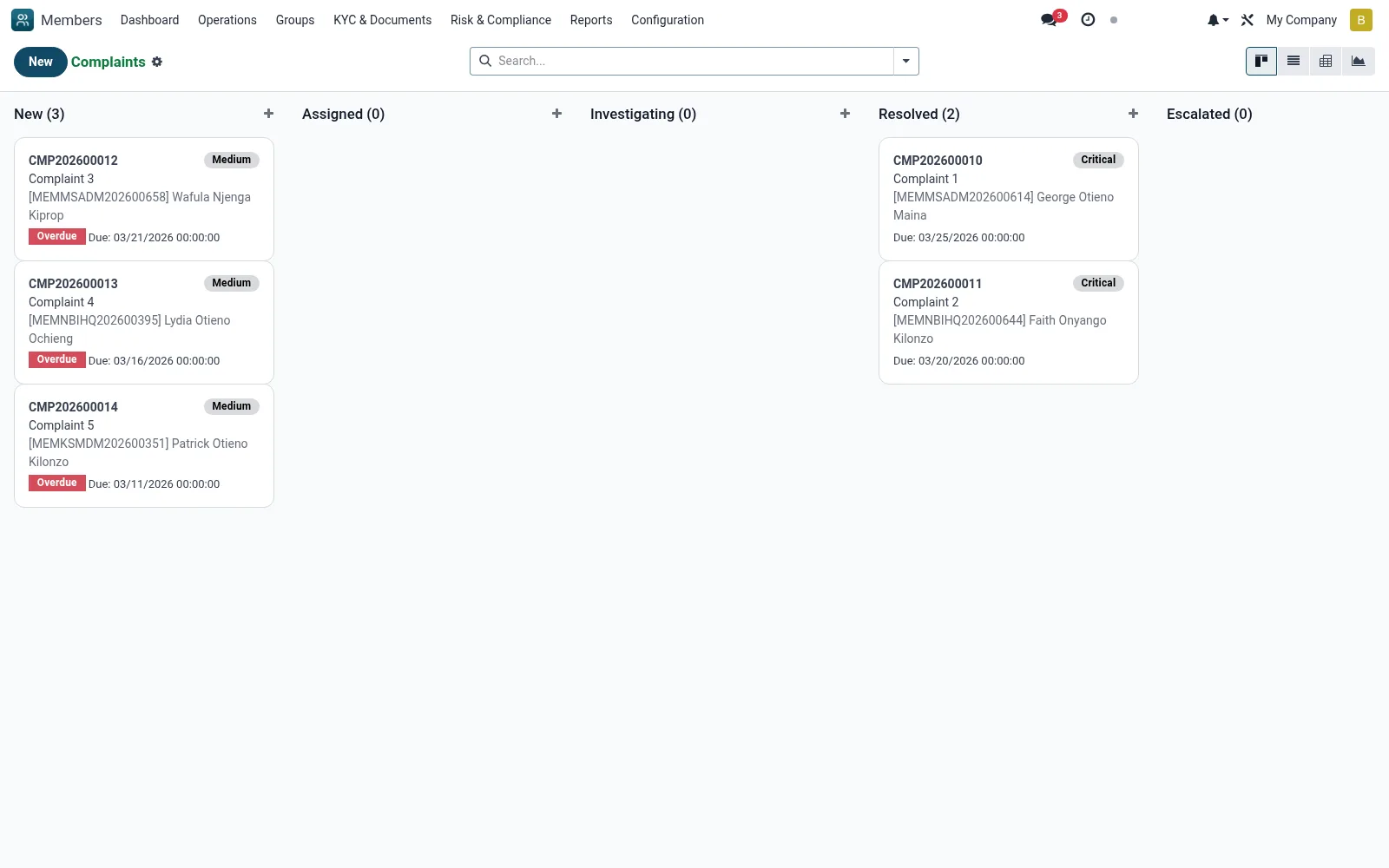Click the Members app name
The width and height of the screenshot is (1389, 868).
tap(71, 20)
